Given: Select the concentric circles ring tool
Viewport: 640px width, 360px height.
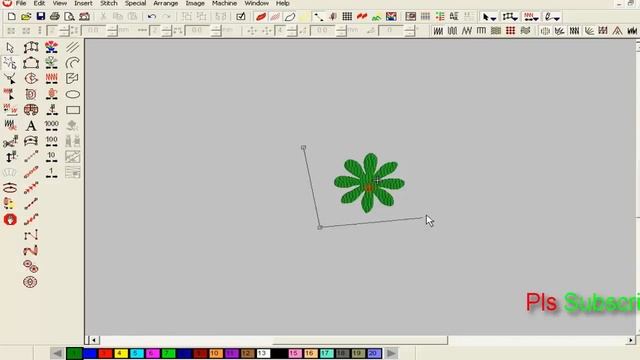Looking at the screenshot, I should (x=31, y=282).
